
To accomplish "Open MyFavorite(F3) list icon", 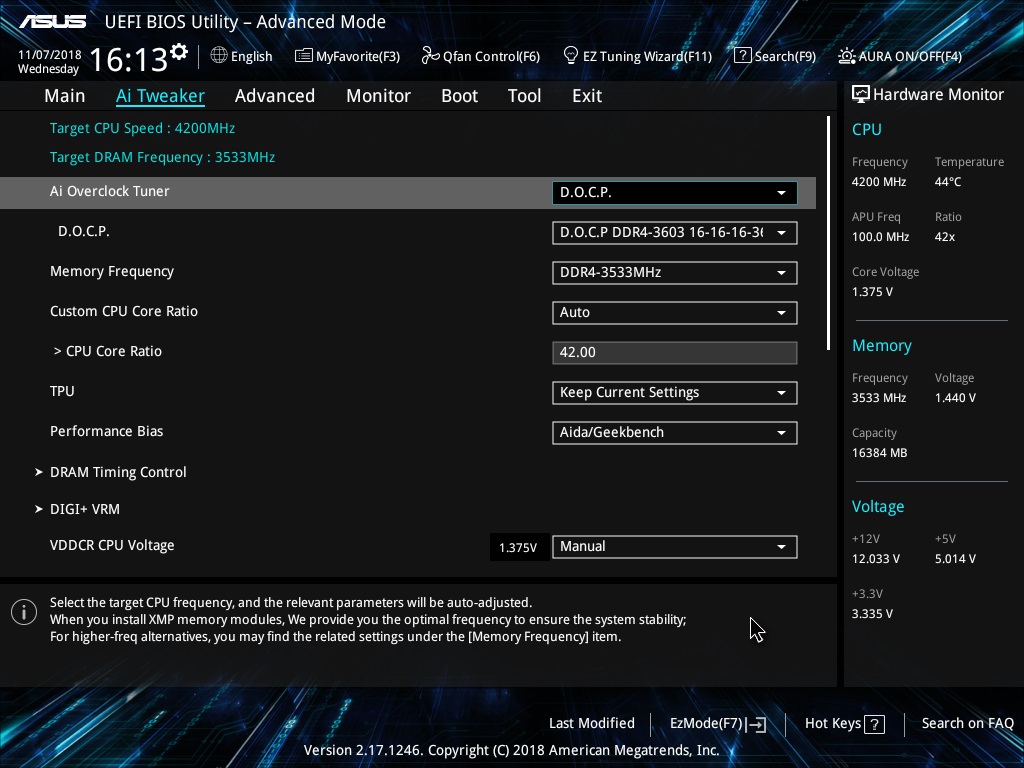I will 304,56.
